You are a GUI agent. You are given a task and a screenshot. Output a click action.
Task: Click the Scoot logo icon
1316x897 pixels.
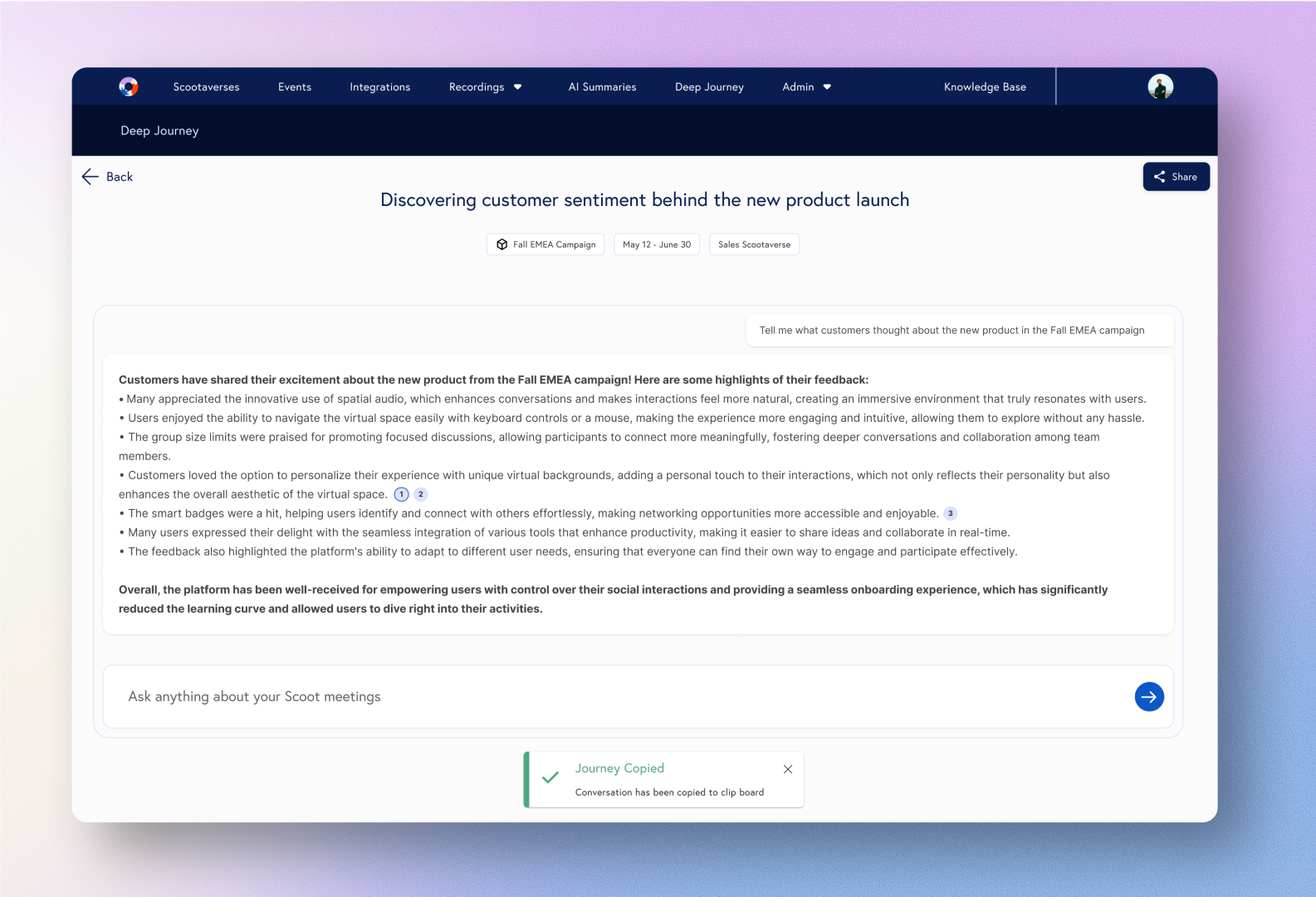click(x=129, y=86)
